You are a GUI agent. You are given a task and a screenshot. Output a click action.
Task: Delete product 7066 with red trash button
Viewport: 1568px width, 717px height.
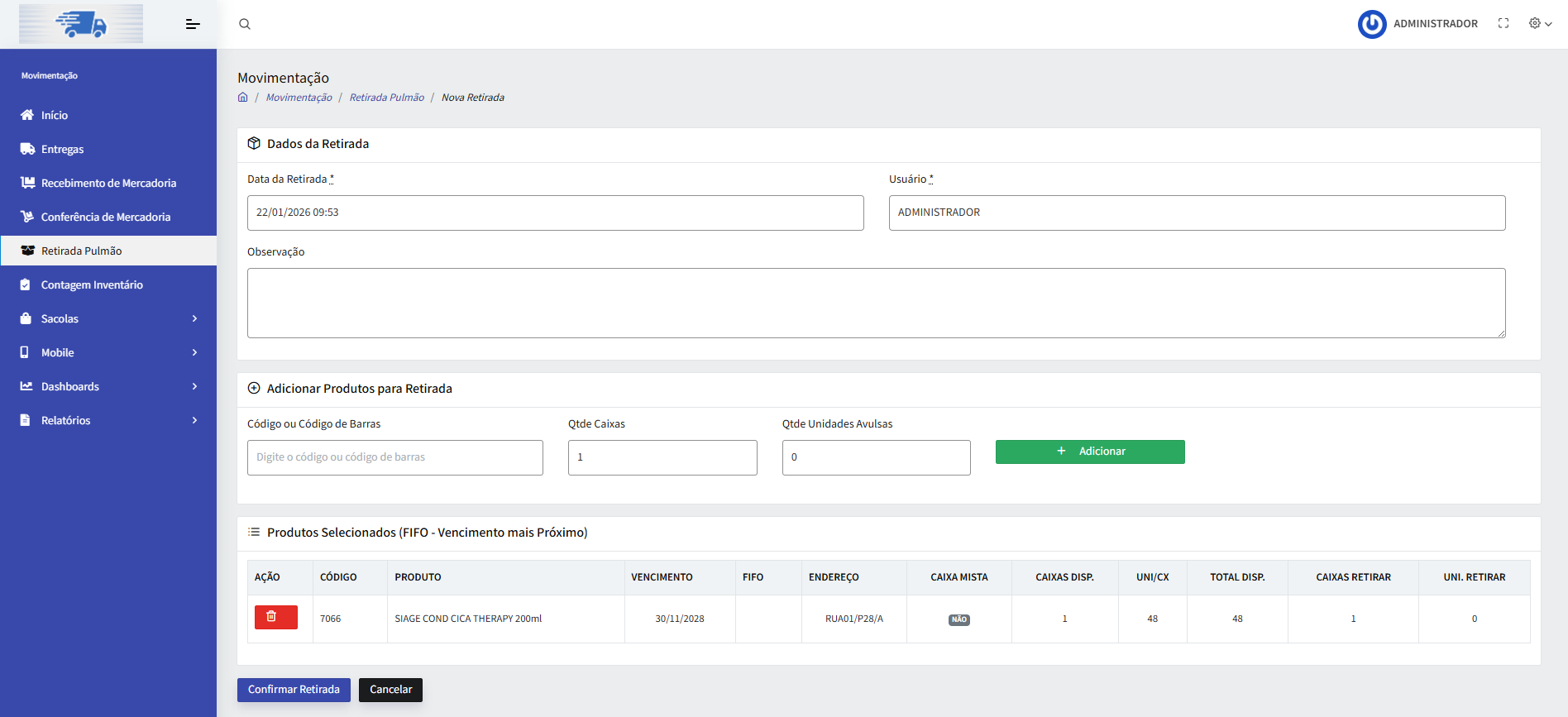pos(276,618)
